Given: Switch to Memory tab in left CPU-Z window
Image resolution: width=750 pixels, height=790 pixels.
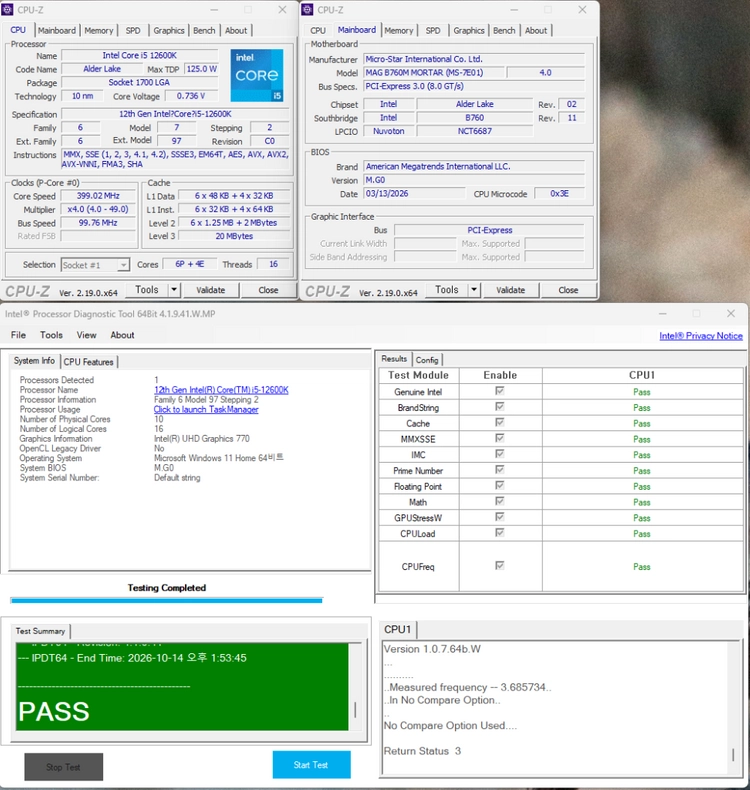Looking at the screenshot, I should (x=99, y=31).
